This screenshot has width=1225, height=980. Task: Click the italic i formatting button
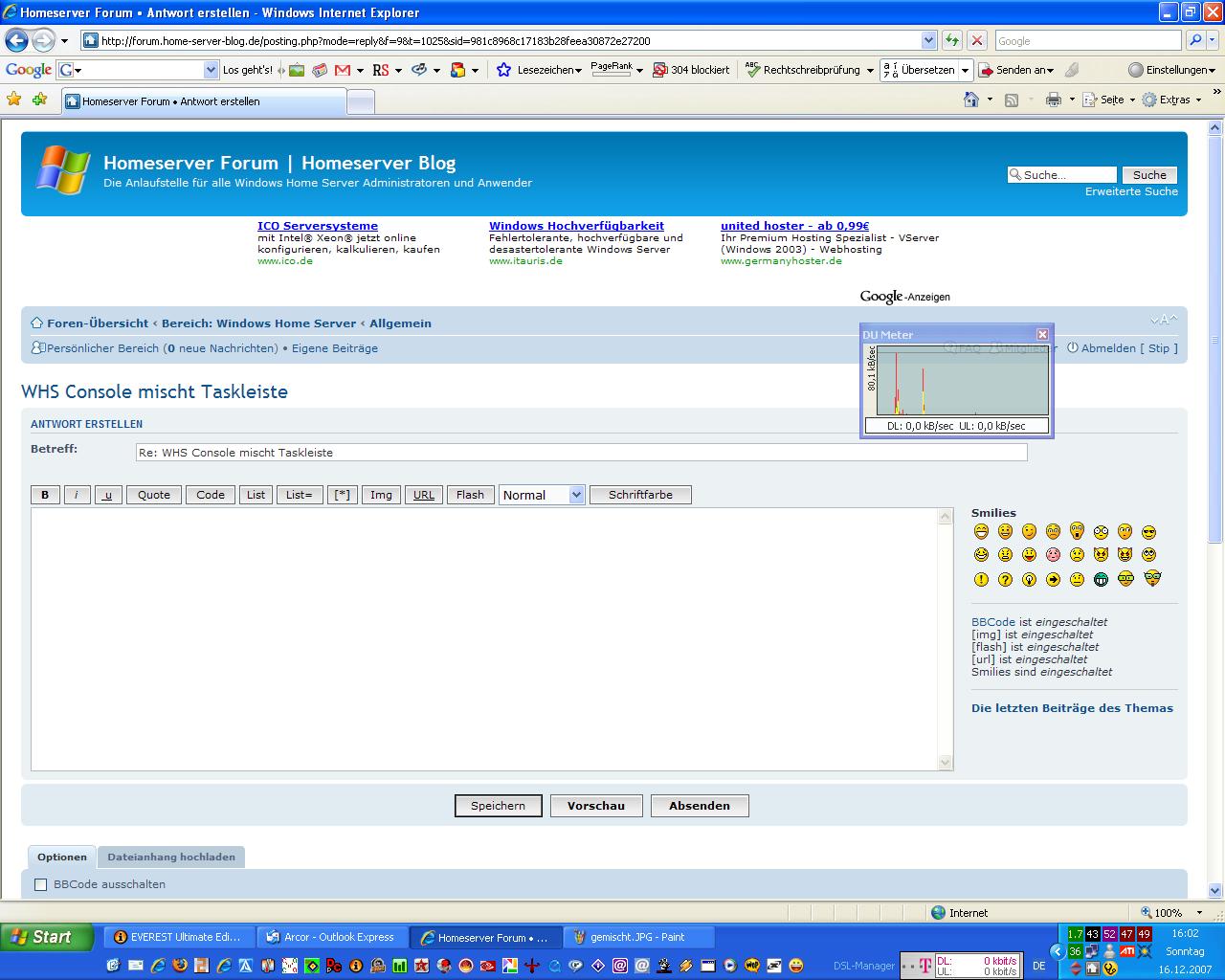click(77, 495)
